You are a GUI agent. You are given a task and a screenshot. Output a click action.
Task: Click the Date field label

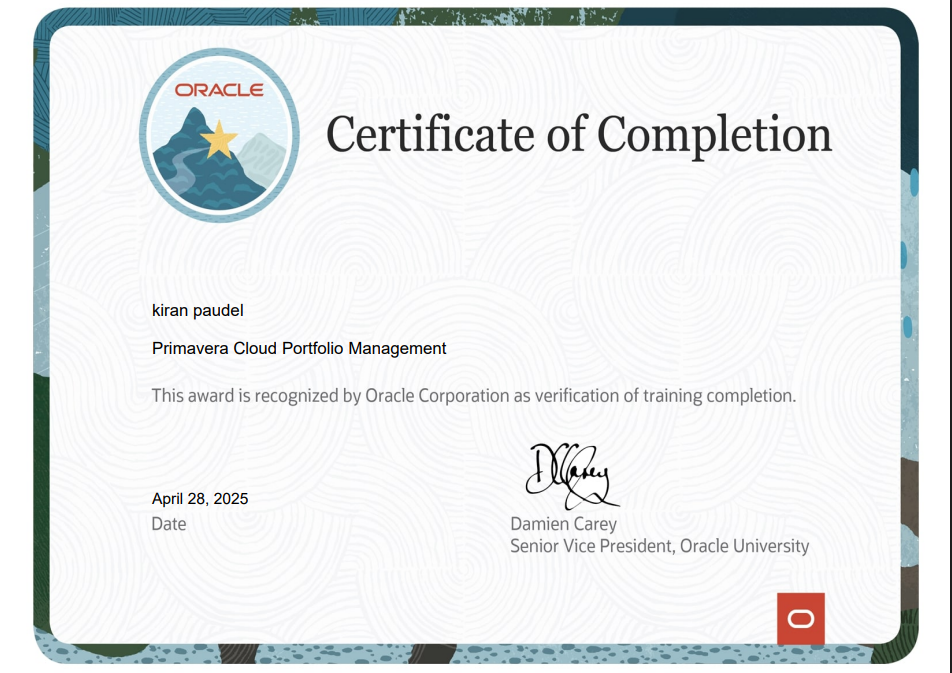[169, 523]
